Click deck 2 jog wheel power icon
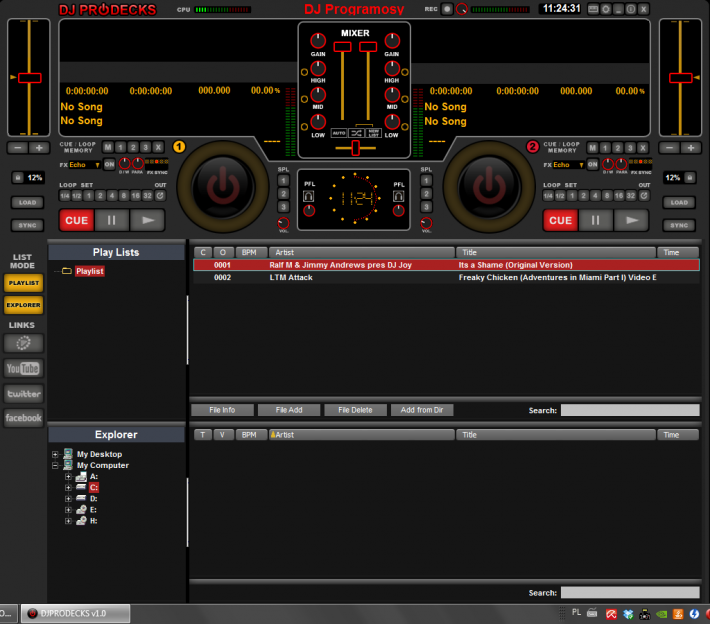This screenshot has height=624, width=710. [489, 187]
